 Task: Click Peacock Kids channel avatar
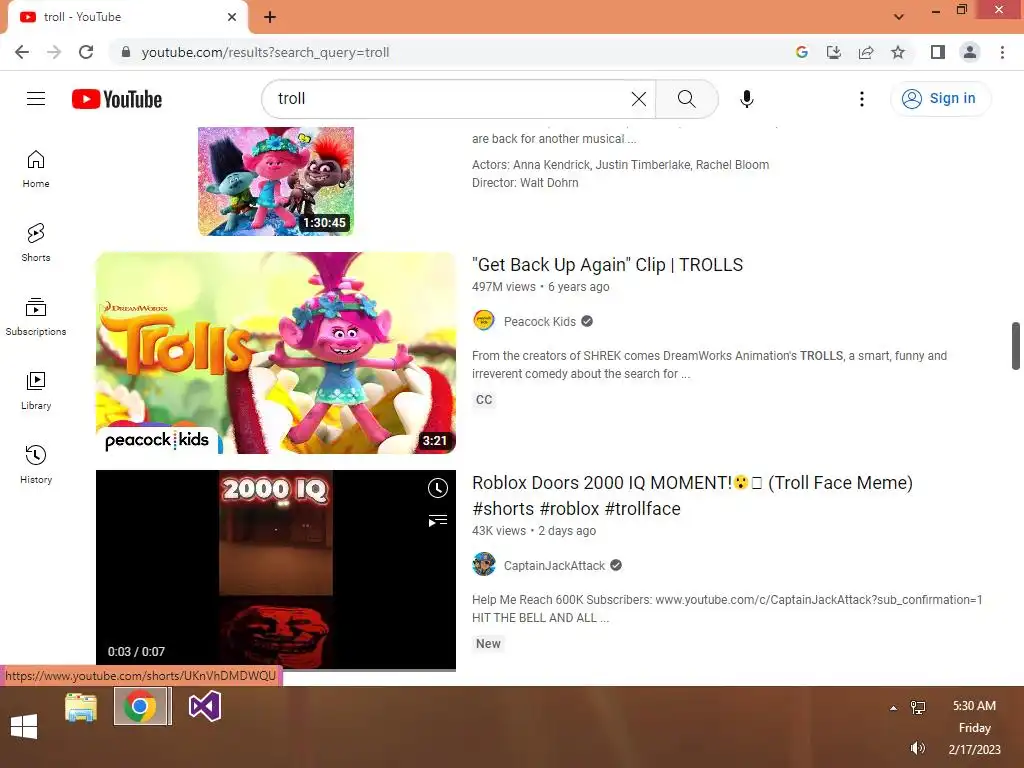pyautogui.click(x=484, y=321)
